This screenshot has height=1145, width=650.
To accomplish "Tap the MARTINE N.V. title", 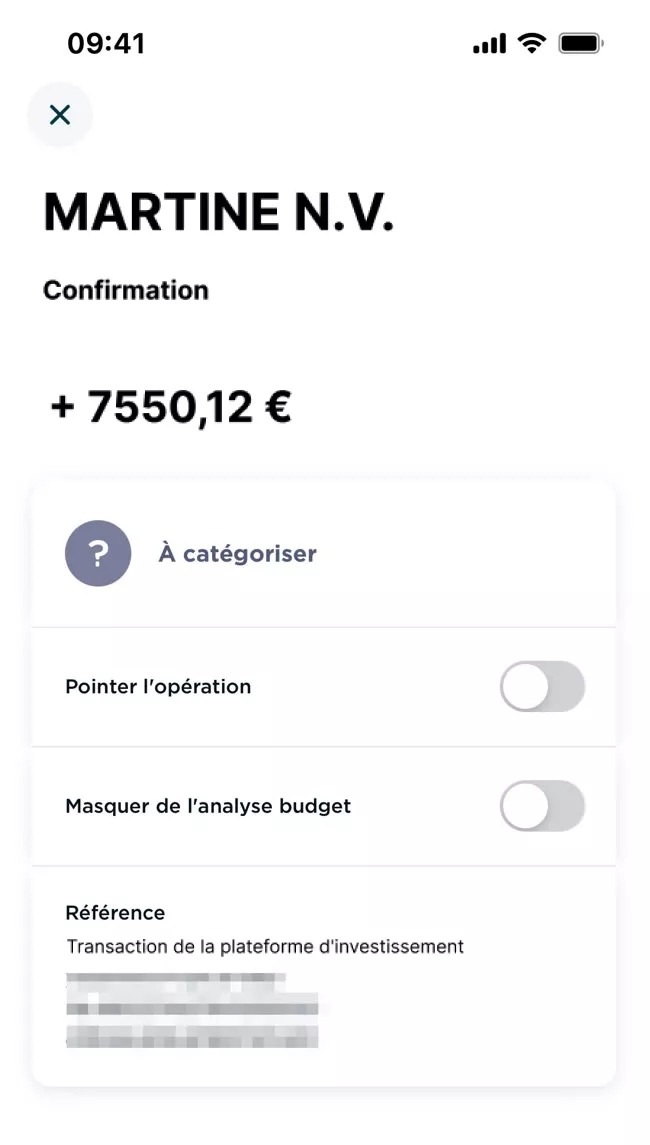I will [218, 212].
